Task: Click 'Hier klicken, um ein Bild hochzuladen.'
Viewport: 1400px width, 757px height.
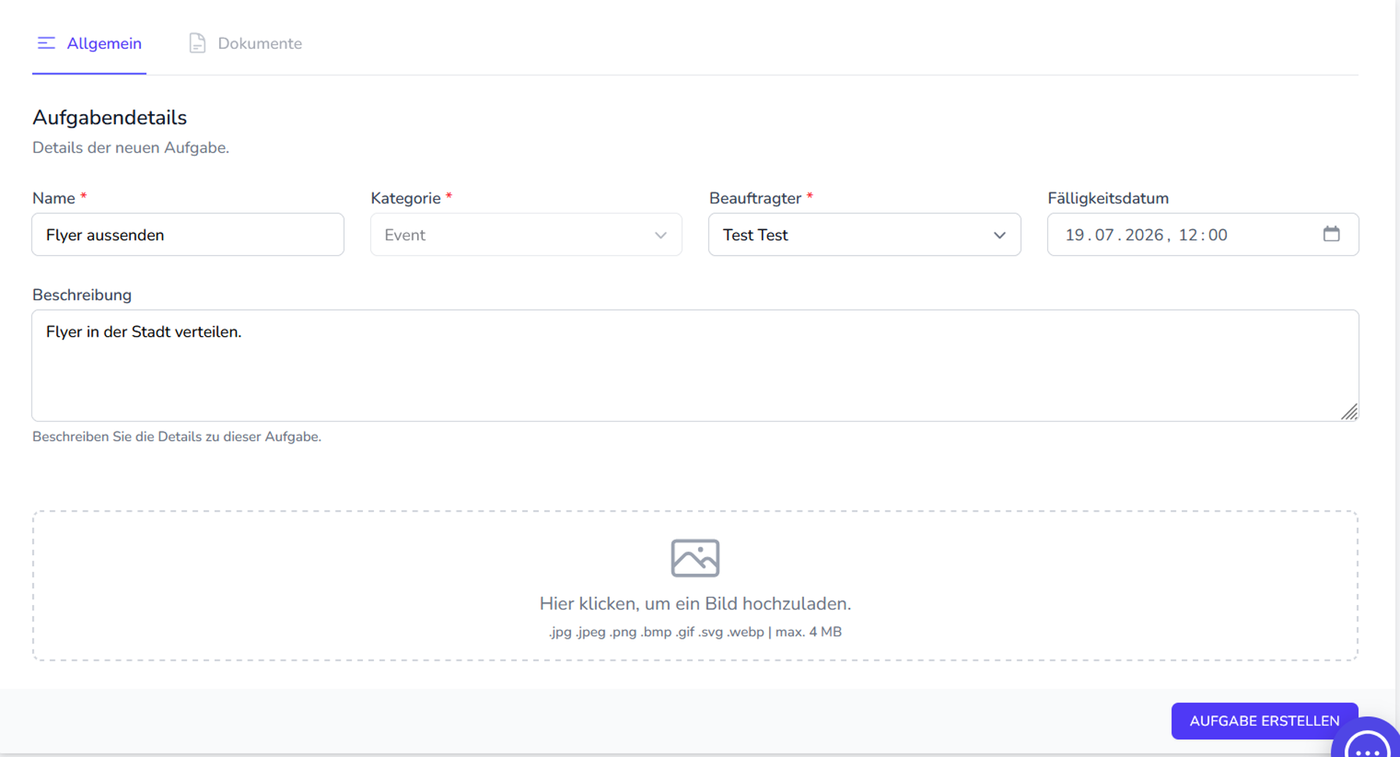Action: (695, 604)
